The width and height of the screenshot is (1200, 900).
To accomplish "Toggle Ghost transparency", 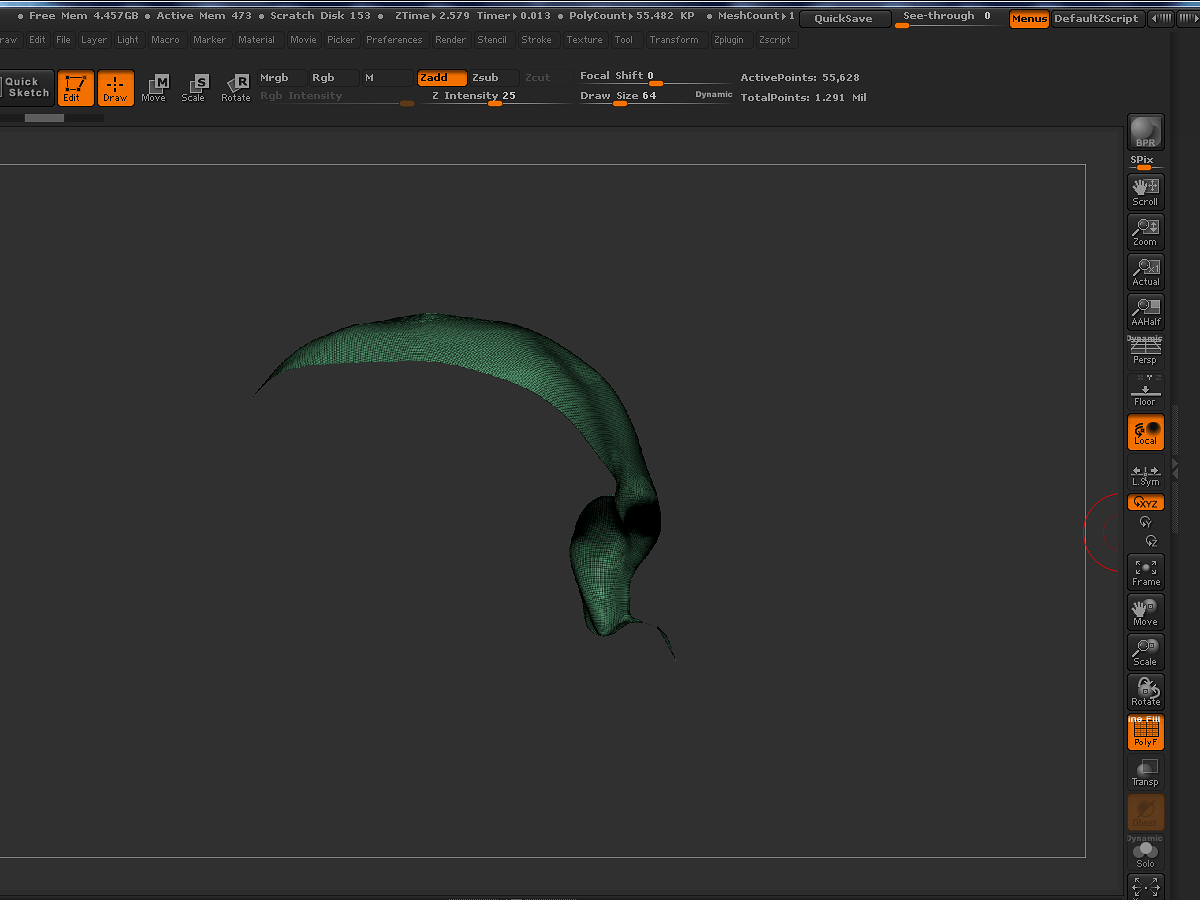I will tap(1145, 812).
